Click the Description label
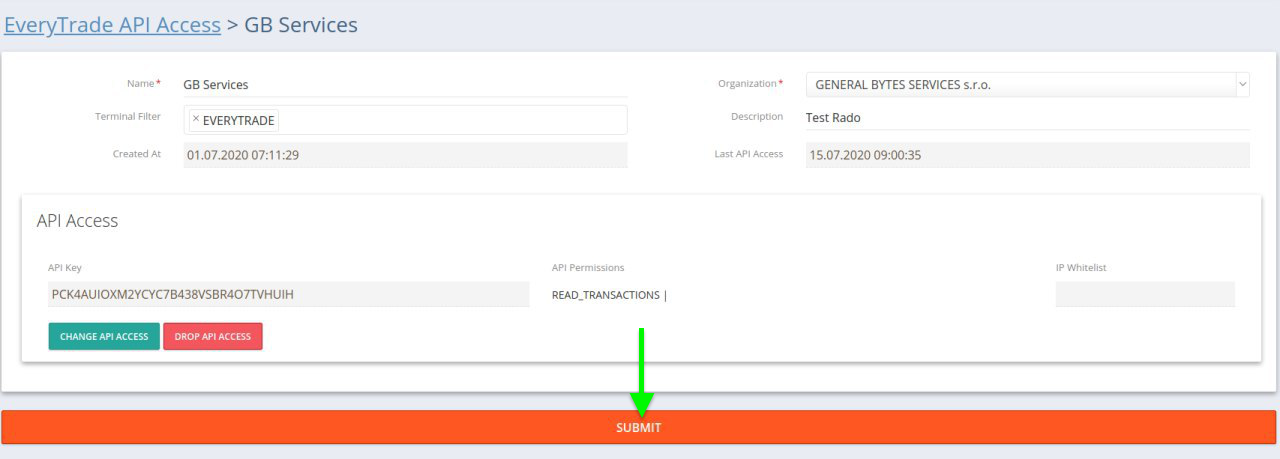Viewport: 1280px width, 459px height. tap(757, 117)
